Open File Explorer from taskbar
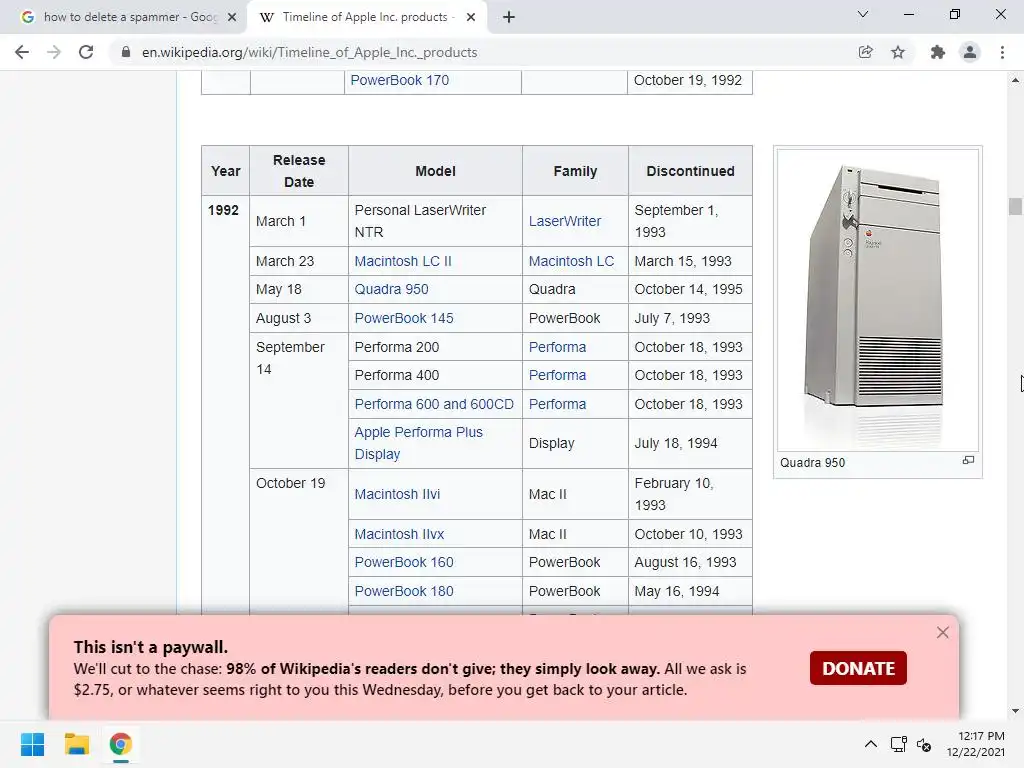 (x=76, y=744)
